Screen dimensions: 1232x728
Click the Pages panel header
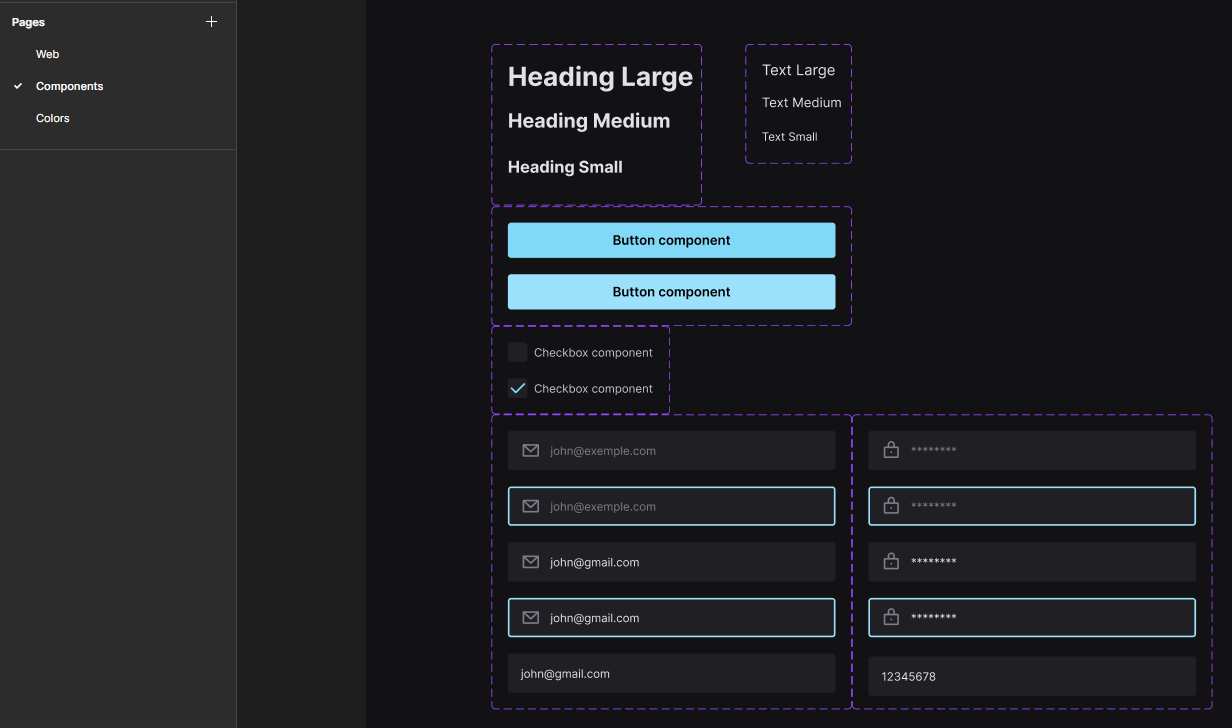coord(28,22)
